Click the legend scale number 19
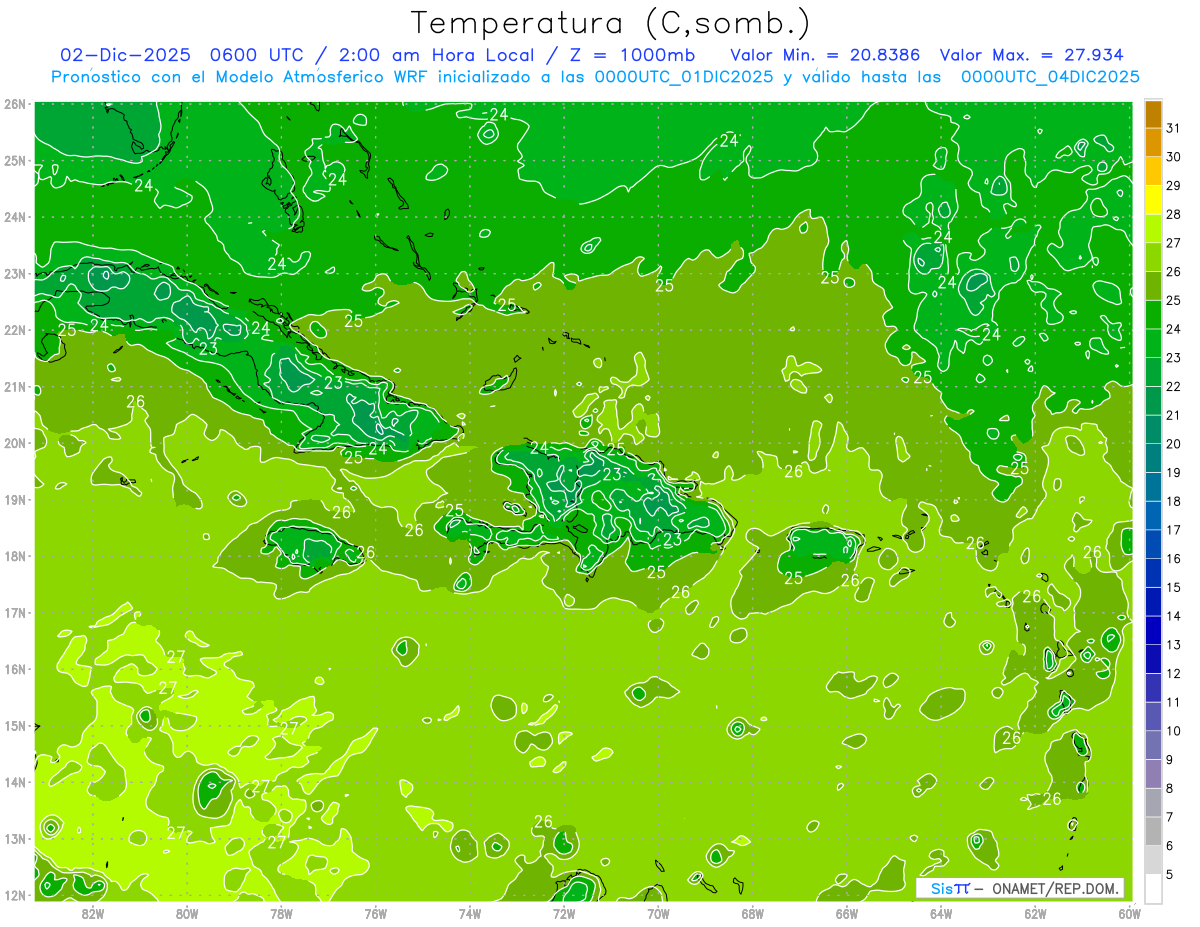The image size is (1200, 927). coord(1173,472)
